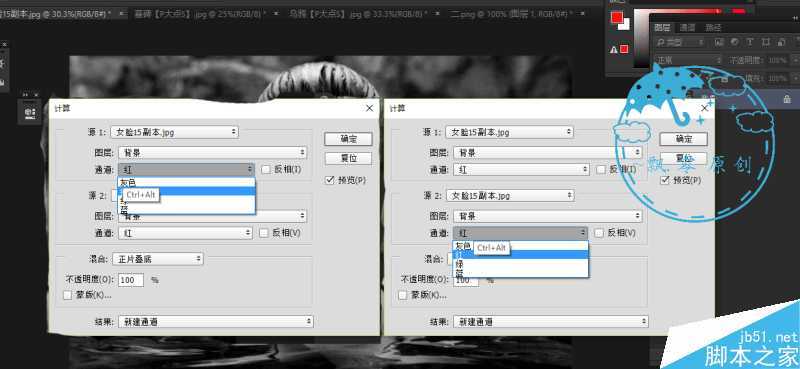Screen dimensions: 800x369
Task: Click the red foreground color swatch
Action: 617,18
